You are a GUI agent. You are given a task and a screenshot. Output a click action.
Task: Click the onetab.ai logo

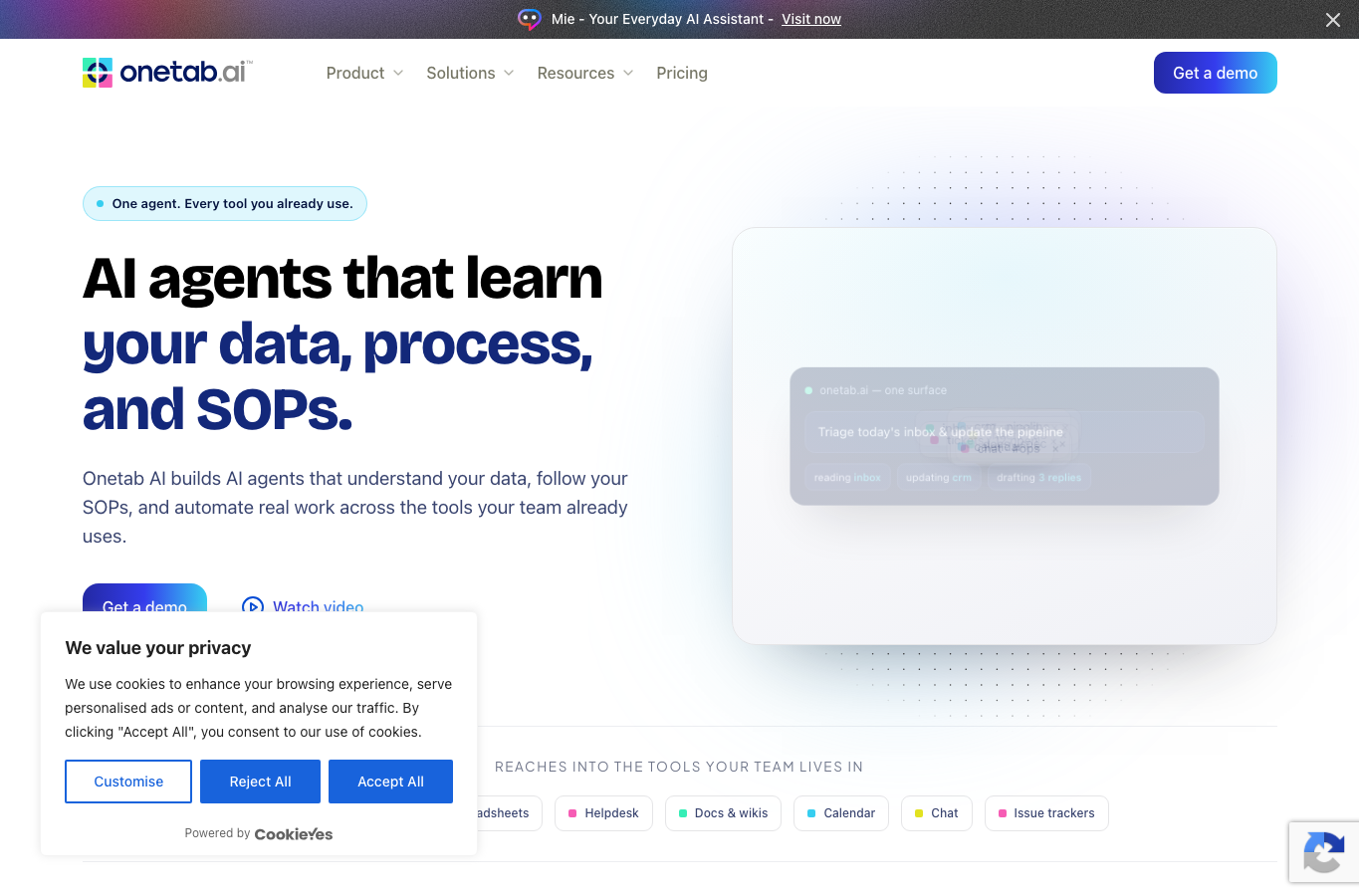(x=167, y=72)
